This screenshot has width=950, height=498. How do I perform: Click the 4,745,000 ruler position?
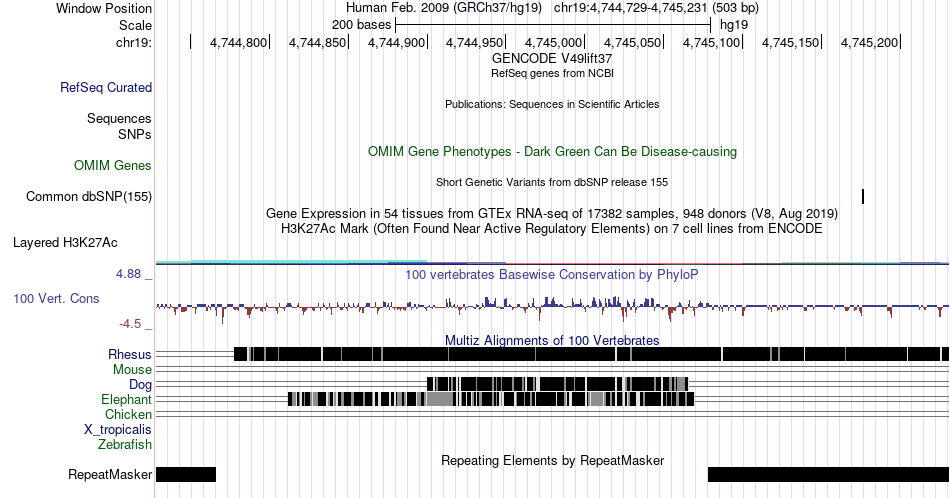pos(553,42)
